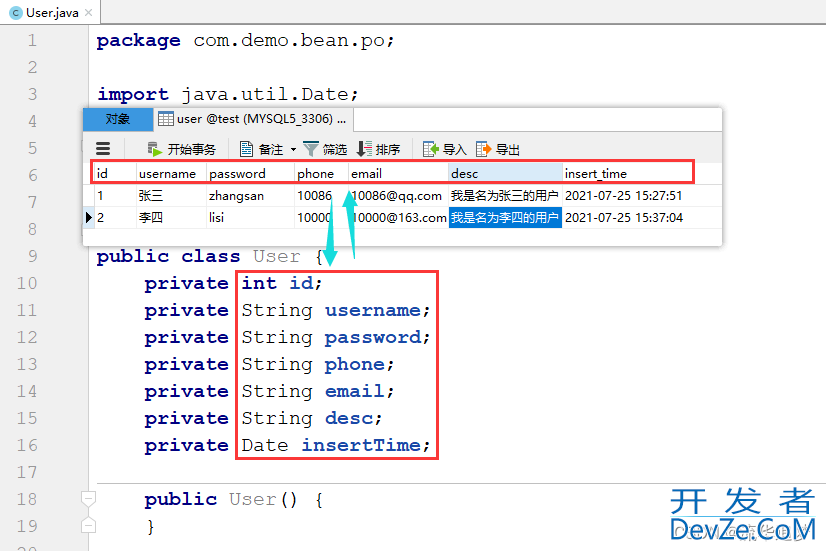826x551 pixels.
Task: Click com.demo.bean.po package name
Action: point(289,41)
